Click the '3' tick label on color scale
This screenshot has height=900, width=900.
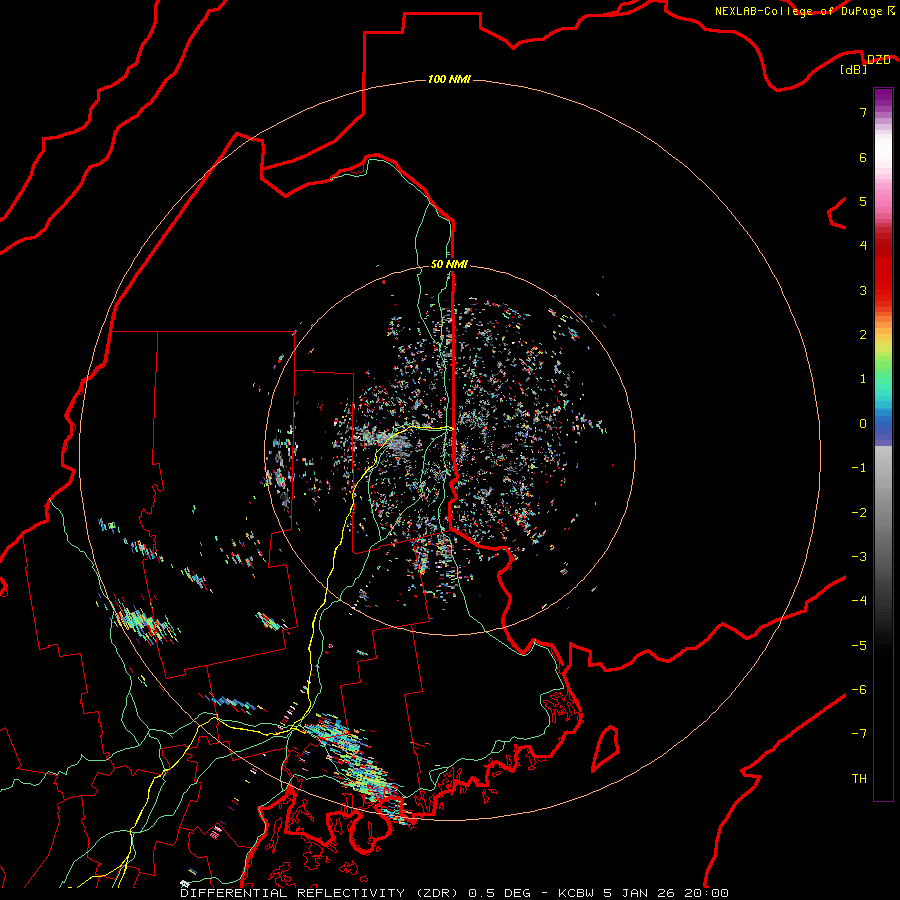tap(863, 290)
